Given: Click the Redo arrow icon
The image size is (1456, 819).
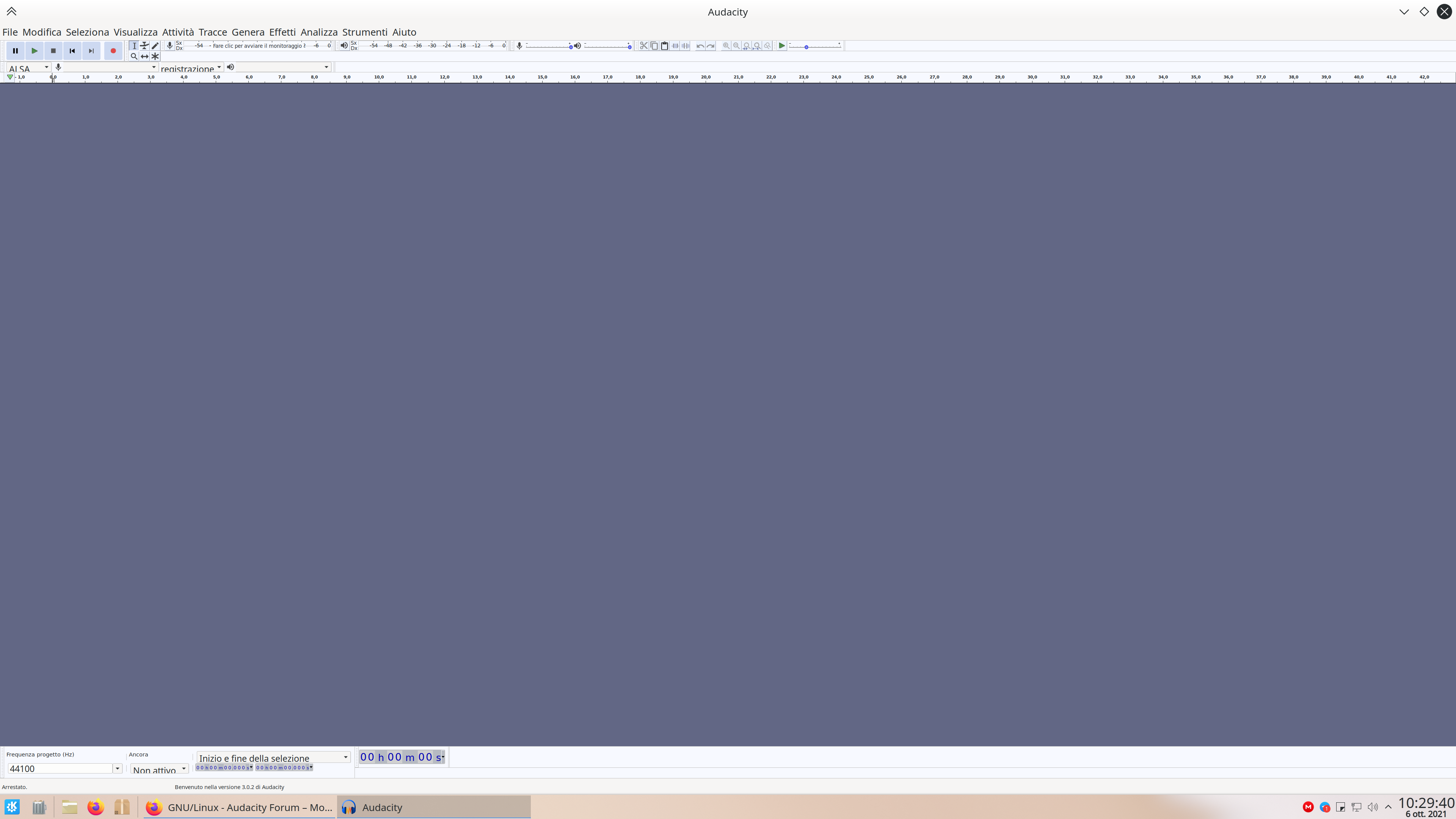Looking at the screenshot, I should pyautogui.click(x=711, y=46).
